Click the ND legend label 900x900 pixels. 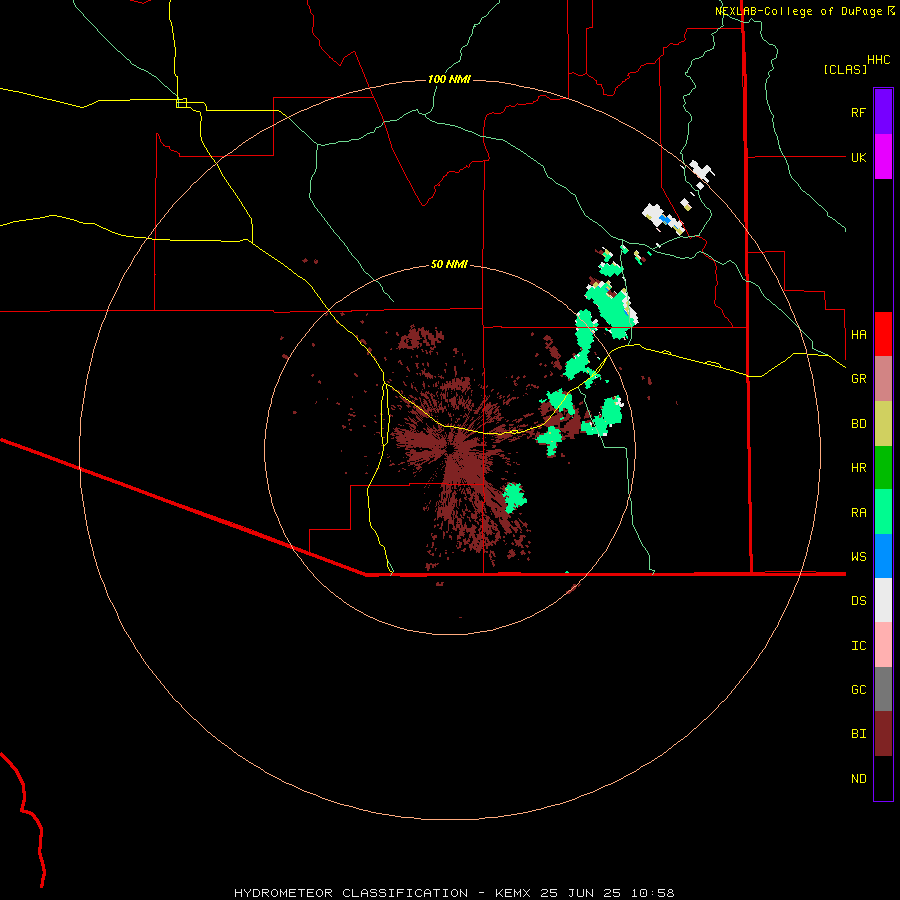[x=858, y=779]
